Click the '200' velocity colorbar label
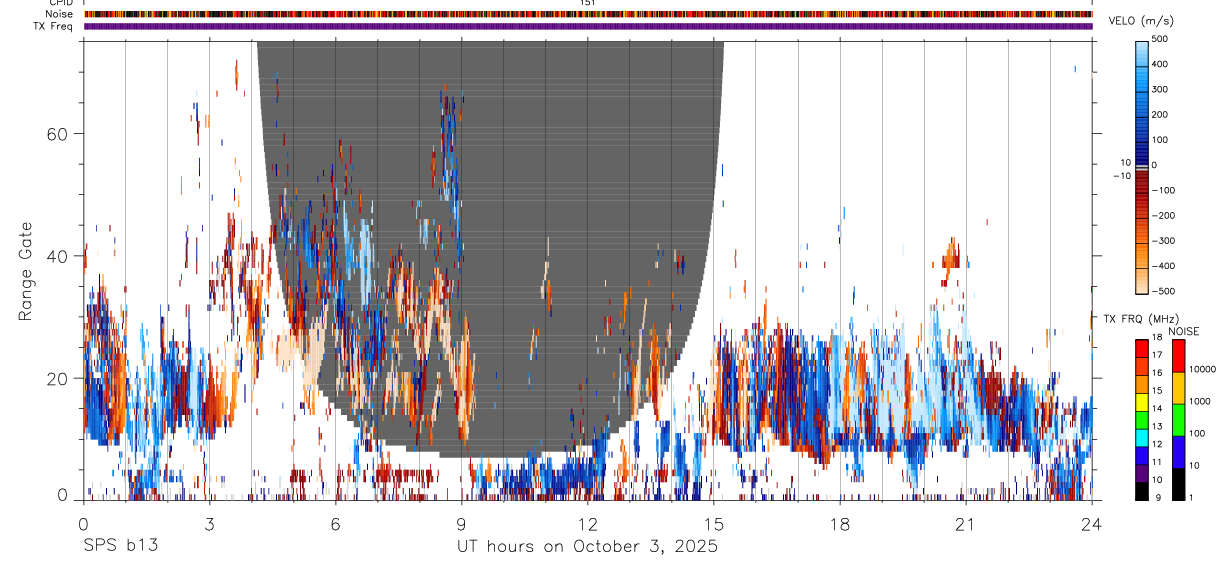This screenshot has width=1228, height=567. pyautogui.click(x=1160, y=114)
